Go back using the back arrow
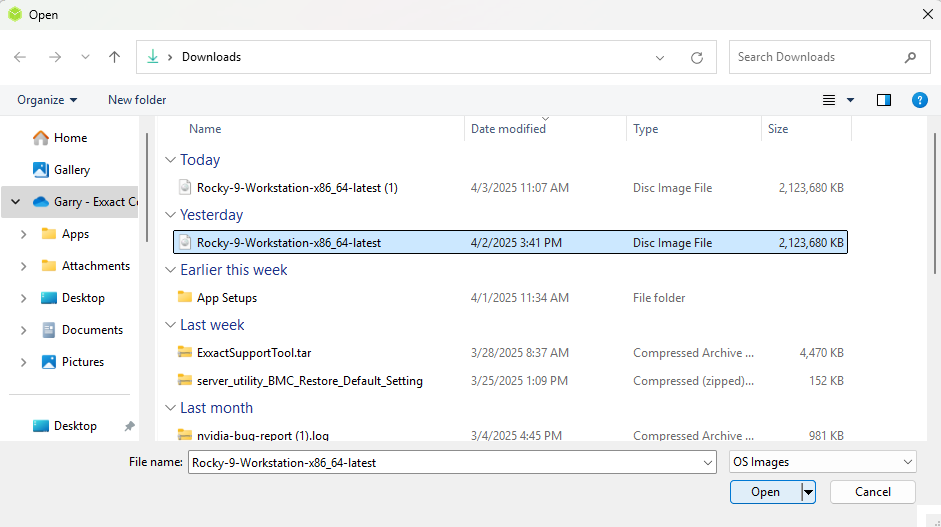 20,57
